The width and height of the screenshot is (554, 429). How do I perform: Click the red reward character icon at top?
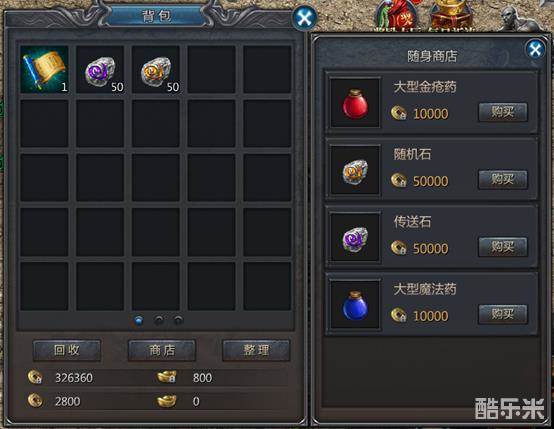(x=396, y=16)
